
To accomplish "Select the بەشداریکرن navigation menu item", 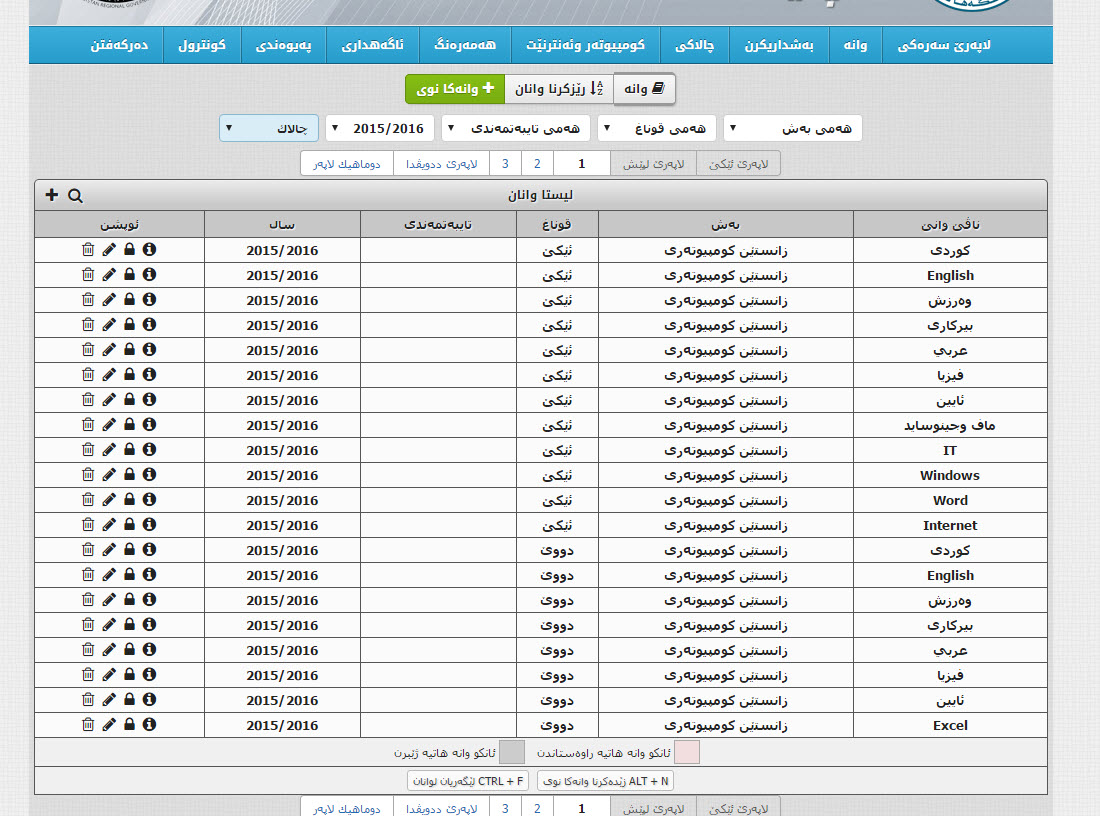I will (779, 45).
